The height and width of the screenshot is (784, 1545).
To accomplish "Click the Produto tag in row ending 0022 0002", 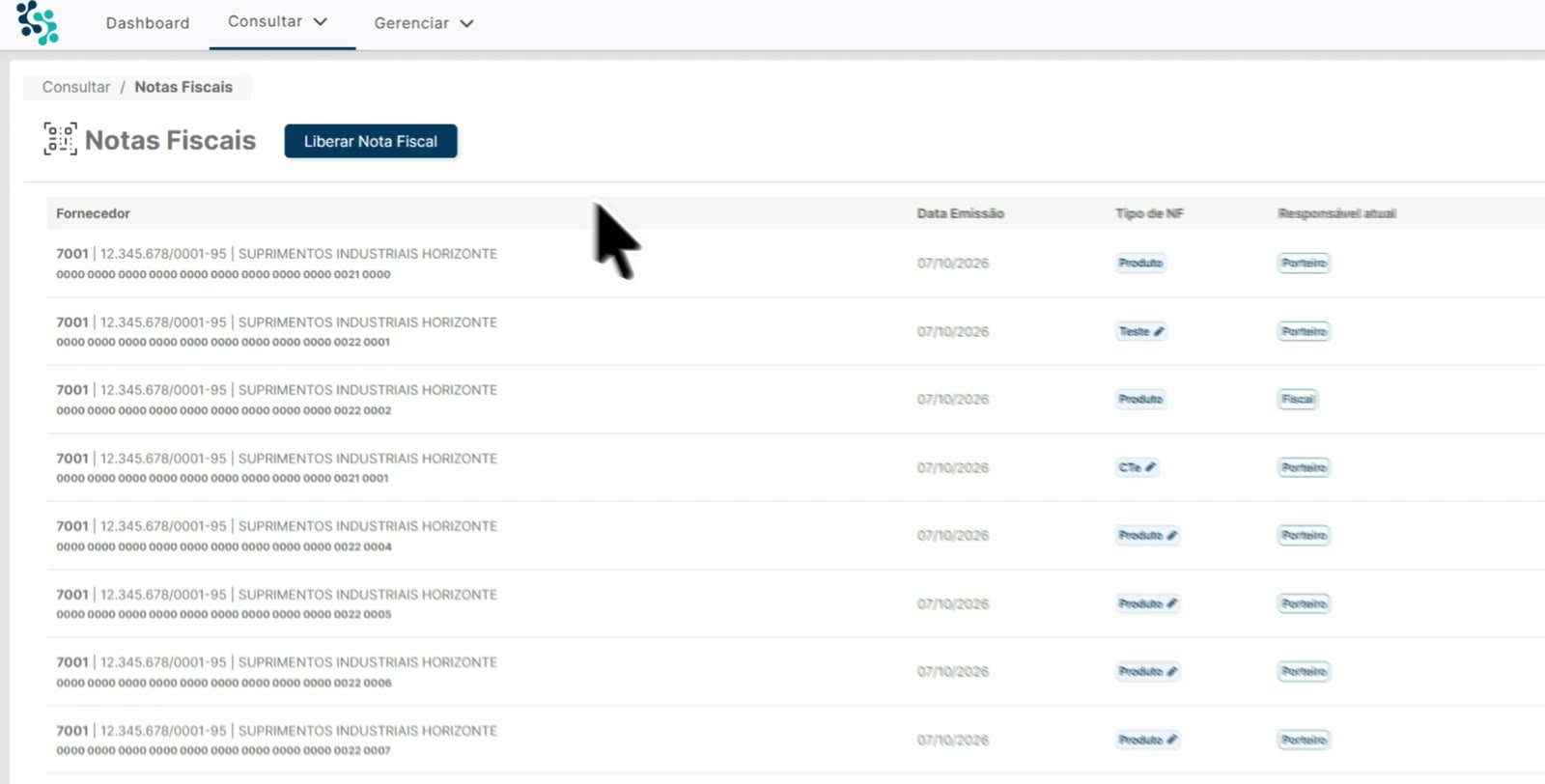I will [1140, 399].
